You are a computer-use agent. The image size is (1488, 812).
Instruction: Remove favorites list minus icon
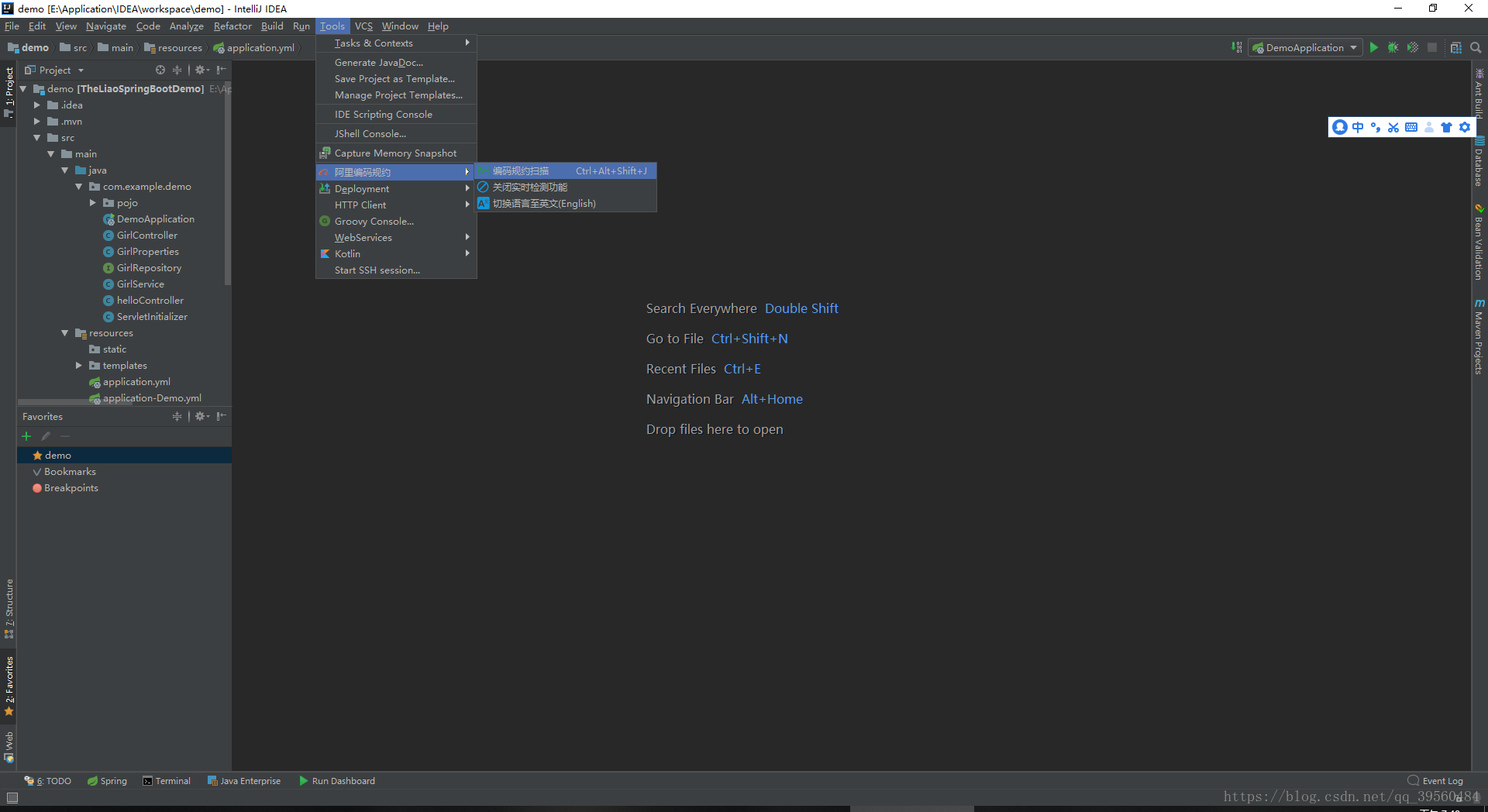click(x=65, y=436)
